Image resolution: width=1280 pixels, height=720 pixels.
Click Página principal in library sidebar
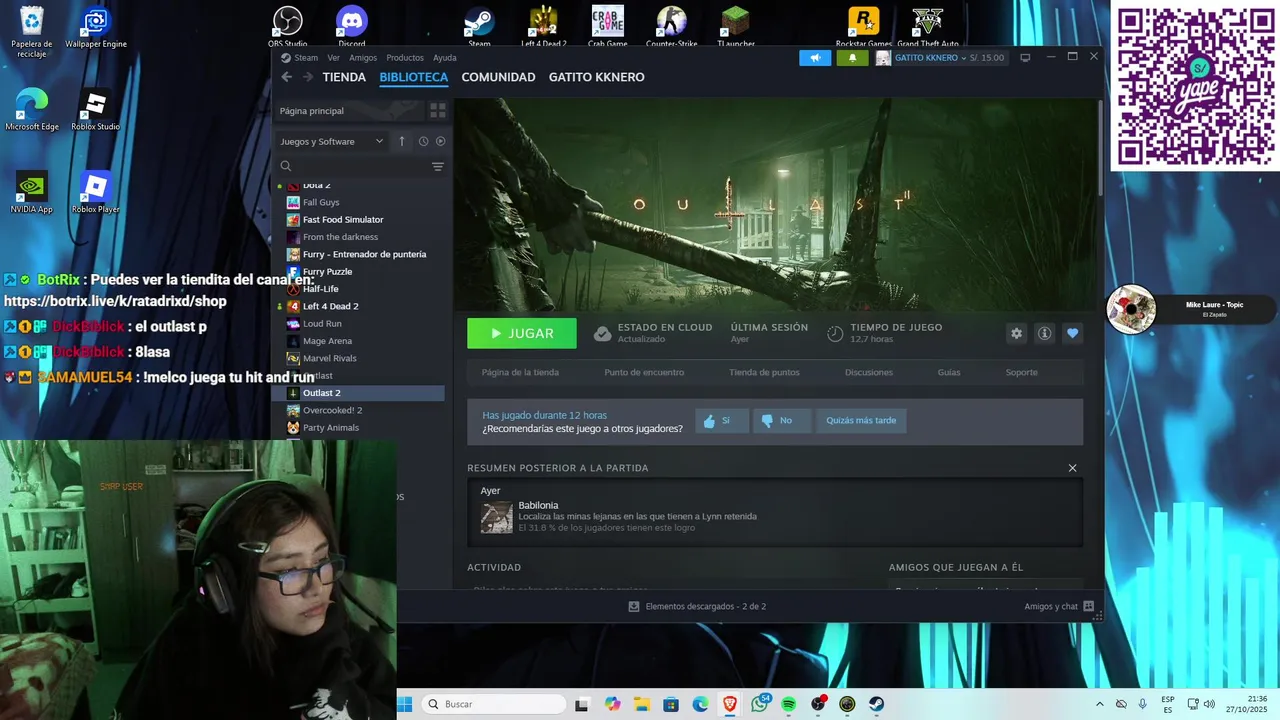tap(348, 111)
